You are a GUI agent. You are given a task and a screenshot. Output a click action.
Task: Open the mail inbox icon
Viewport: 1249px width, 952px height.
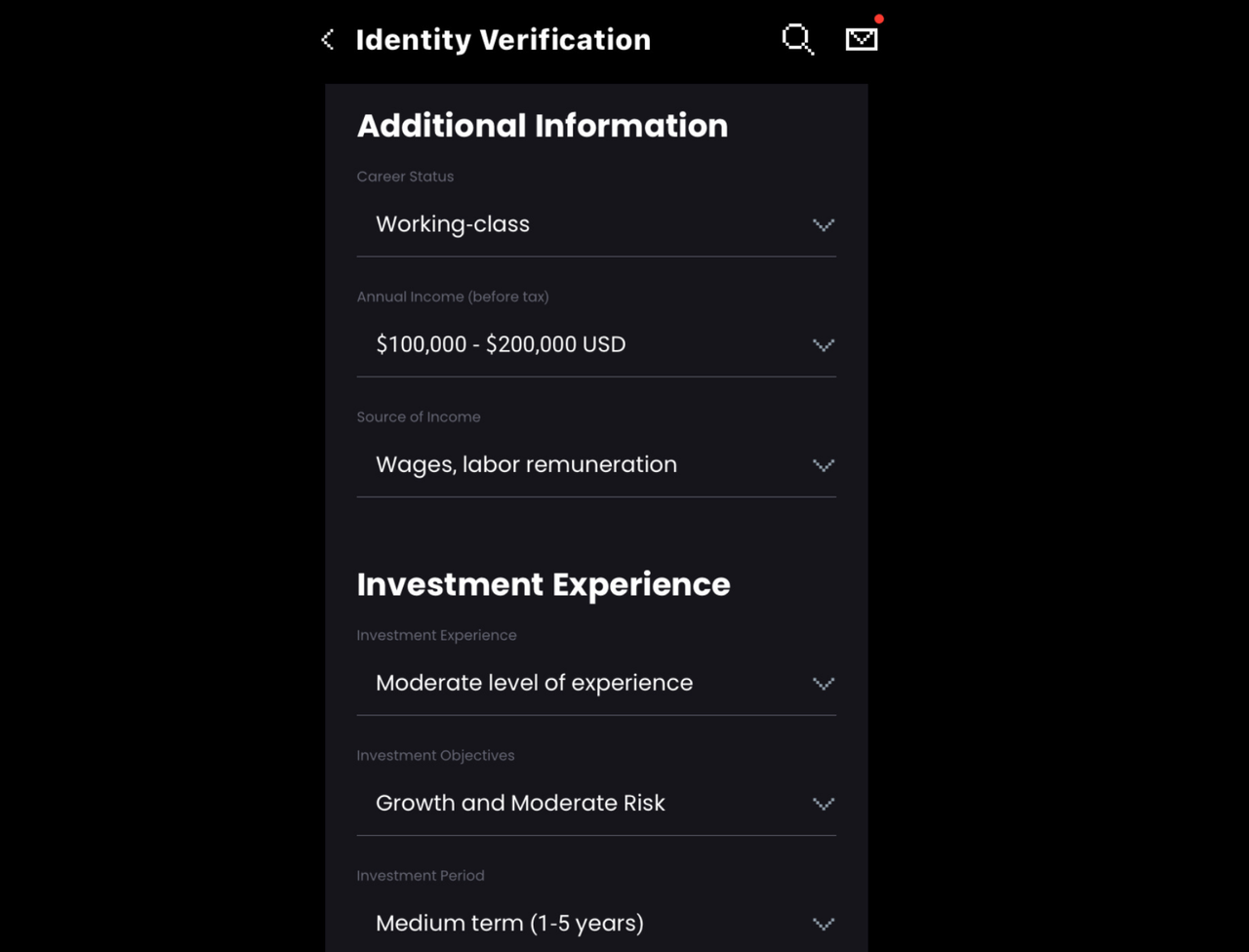(862, 38)
